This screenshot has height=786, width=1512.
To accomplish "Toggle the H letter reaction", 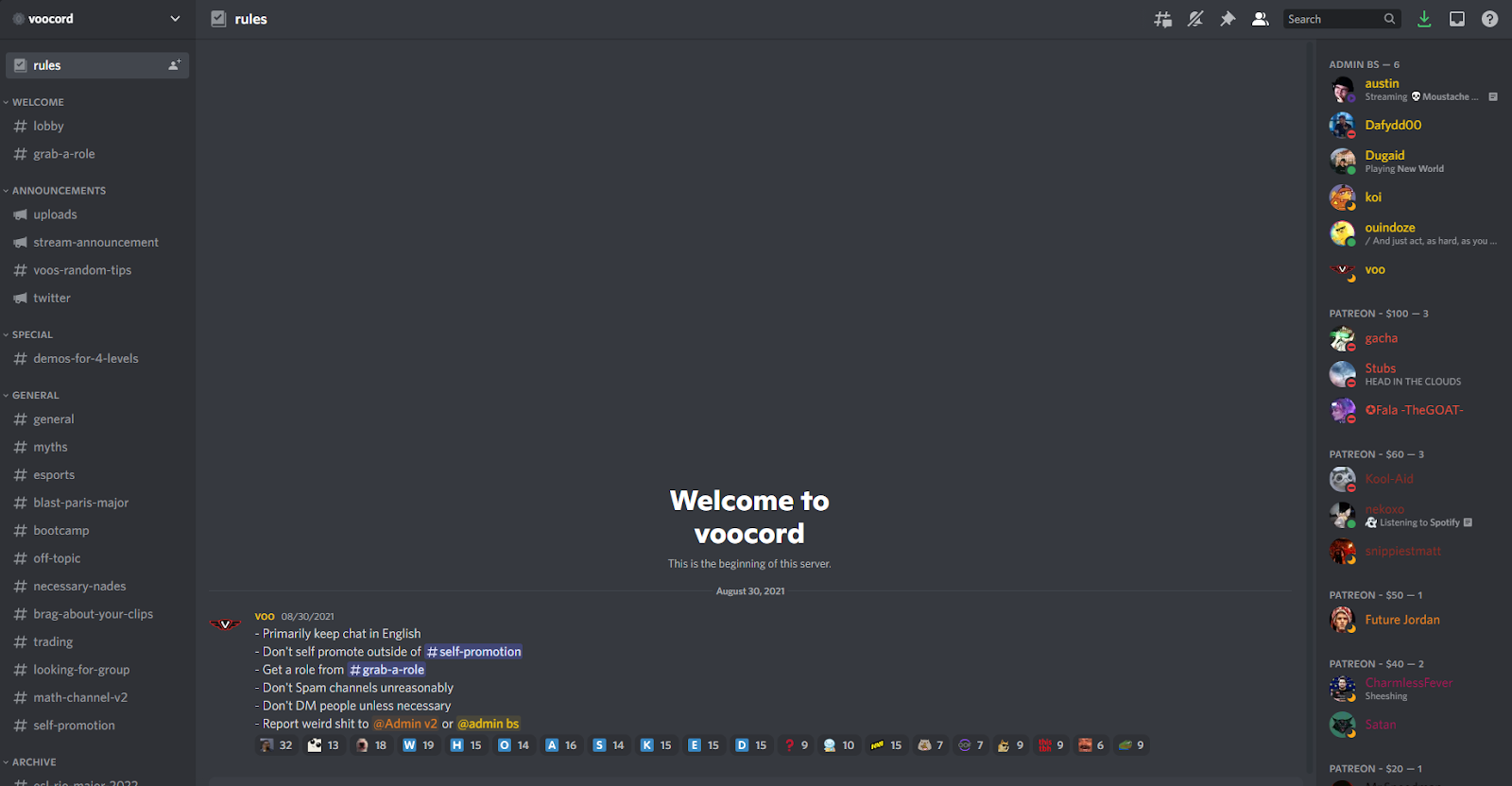I will (466, 745).
